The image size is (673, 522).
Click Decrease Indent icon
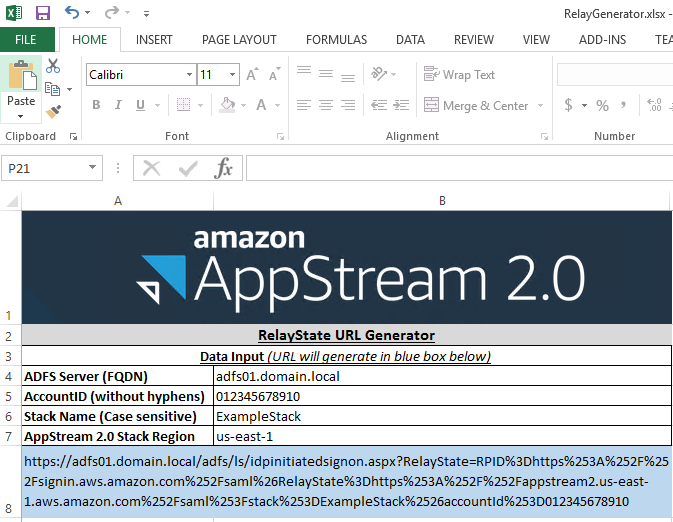coord(379,105)
